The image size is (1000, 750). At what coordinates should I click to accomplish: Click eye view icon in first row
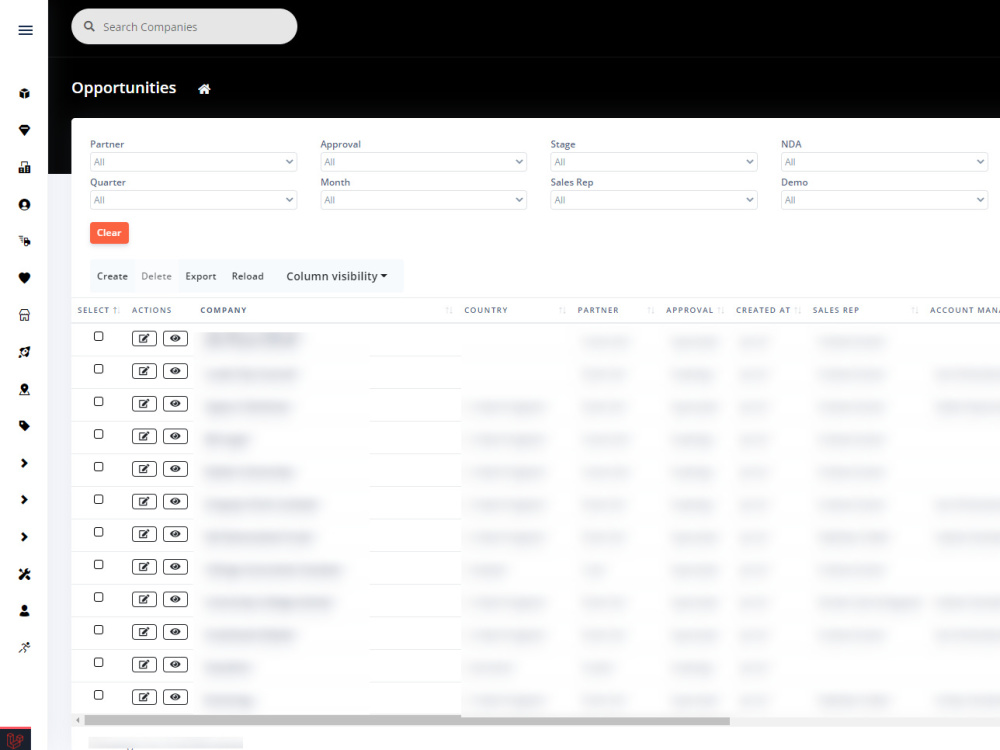coord(175,339)
